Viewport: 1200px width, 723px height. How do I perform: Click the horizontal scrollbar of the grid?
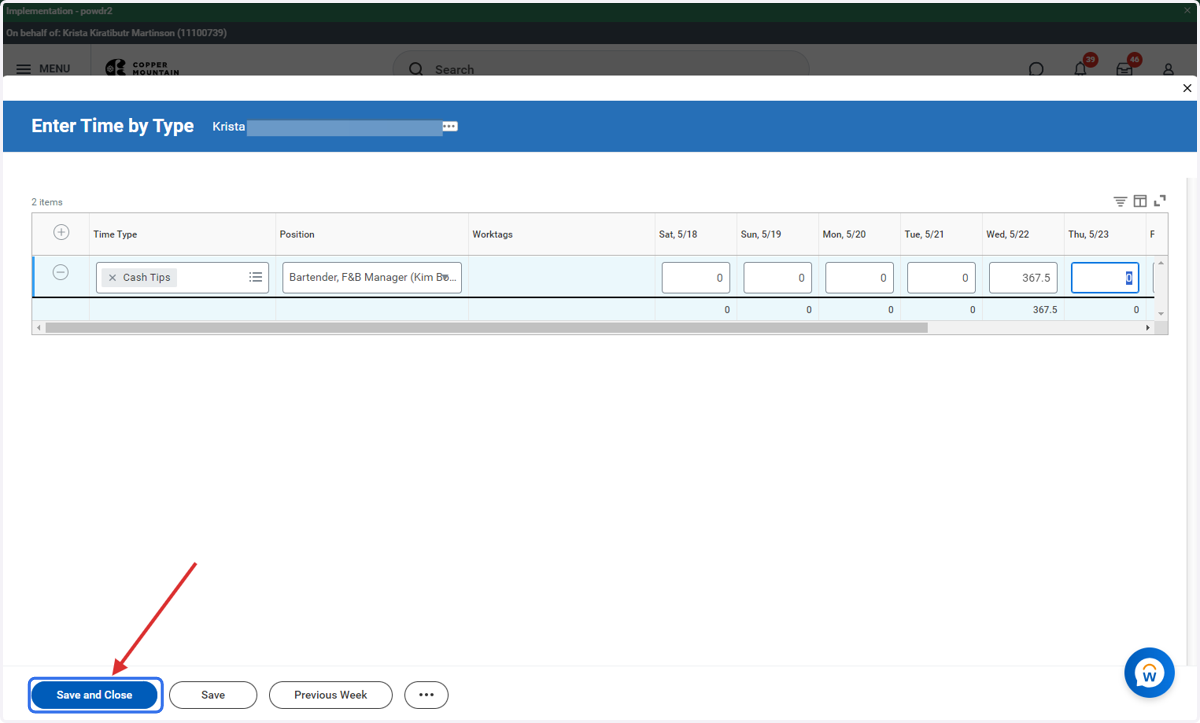[486, 328]
